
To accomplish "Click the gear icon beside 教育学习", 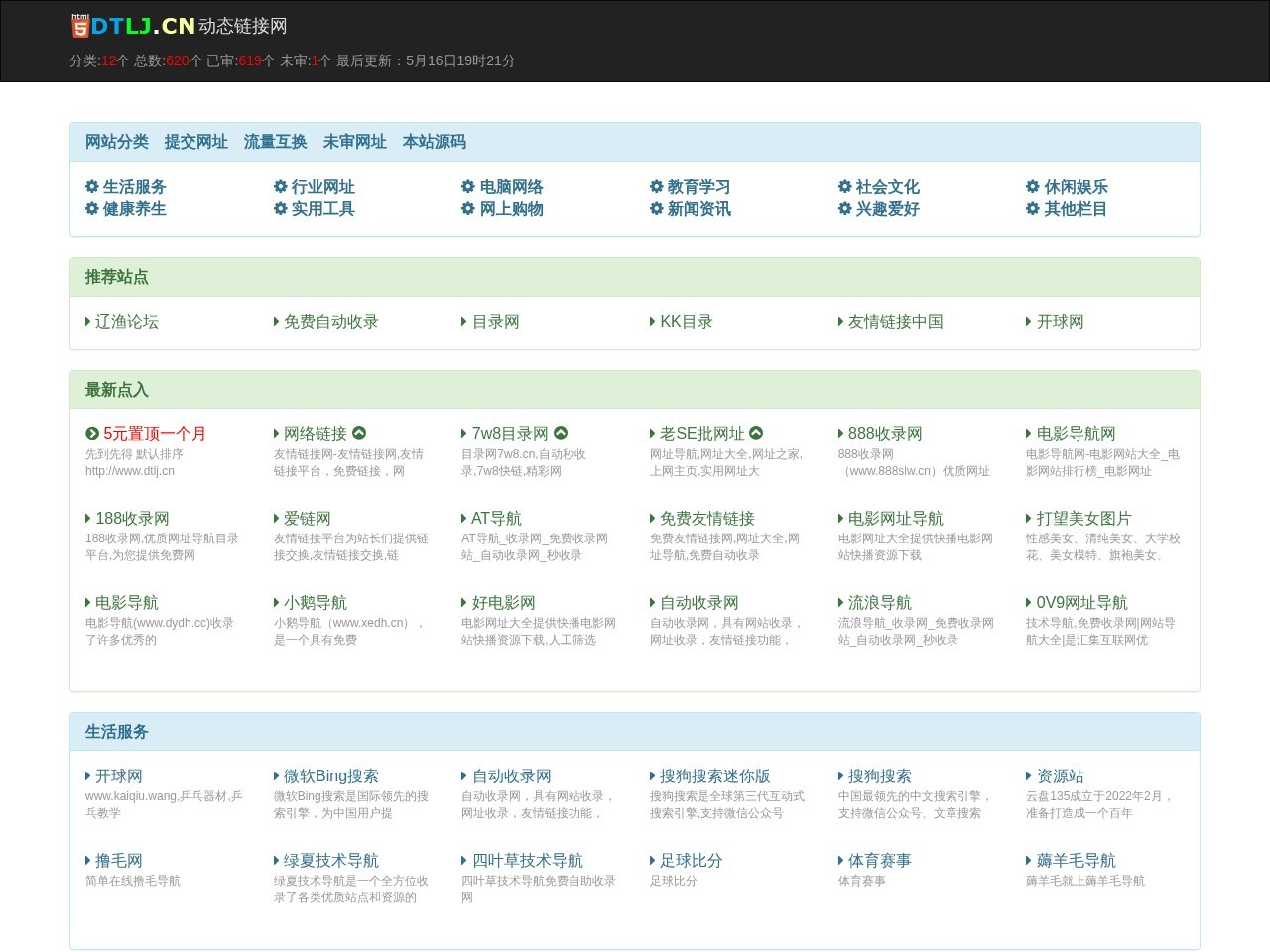I will (657, 186).
